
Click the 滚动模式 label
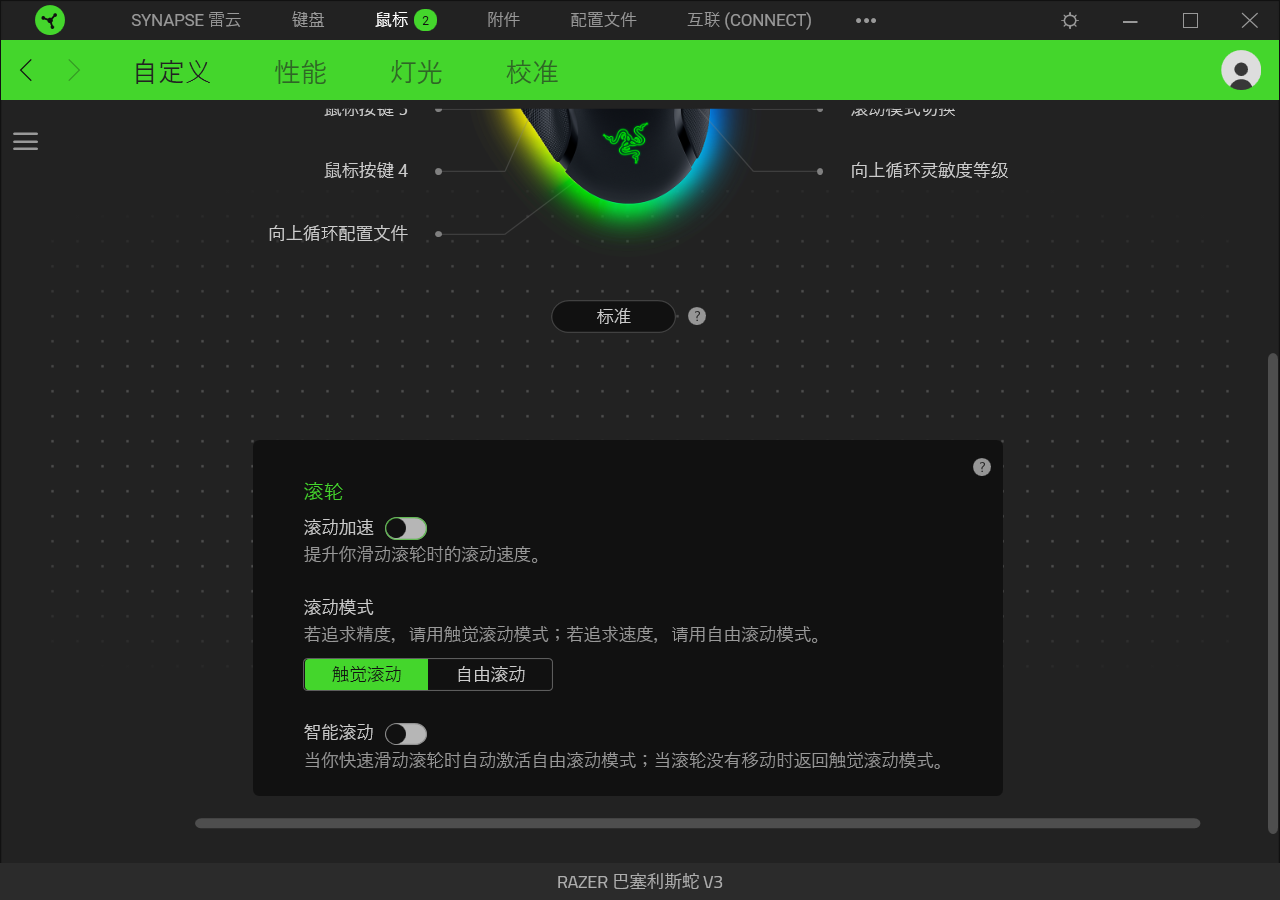click(x=339, y=607)
